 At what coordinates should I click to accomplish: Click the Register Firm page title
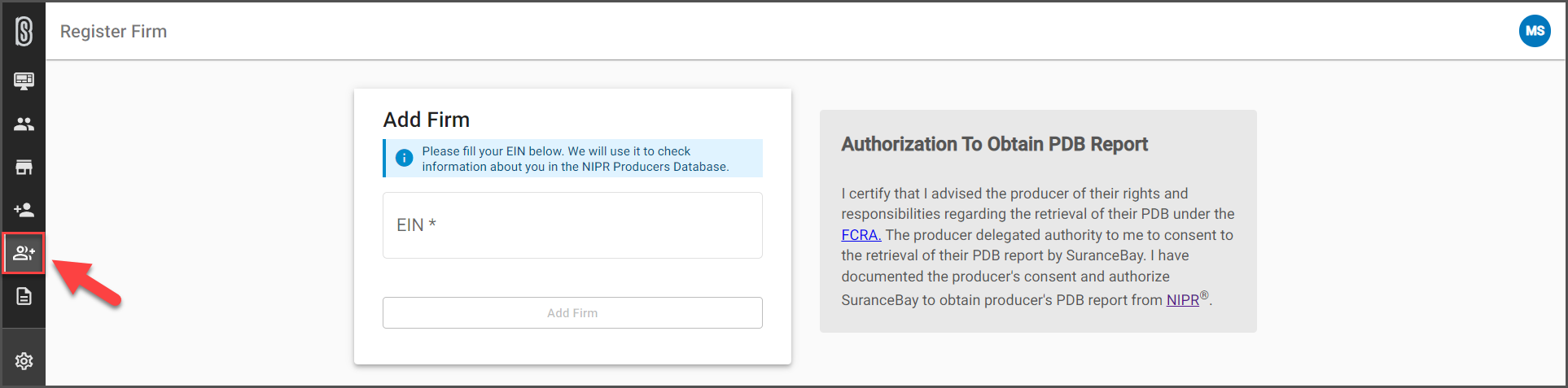[113, 31]
